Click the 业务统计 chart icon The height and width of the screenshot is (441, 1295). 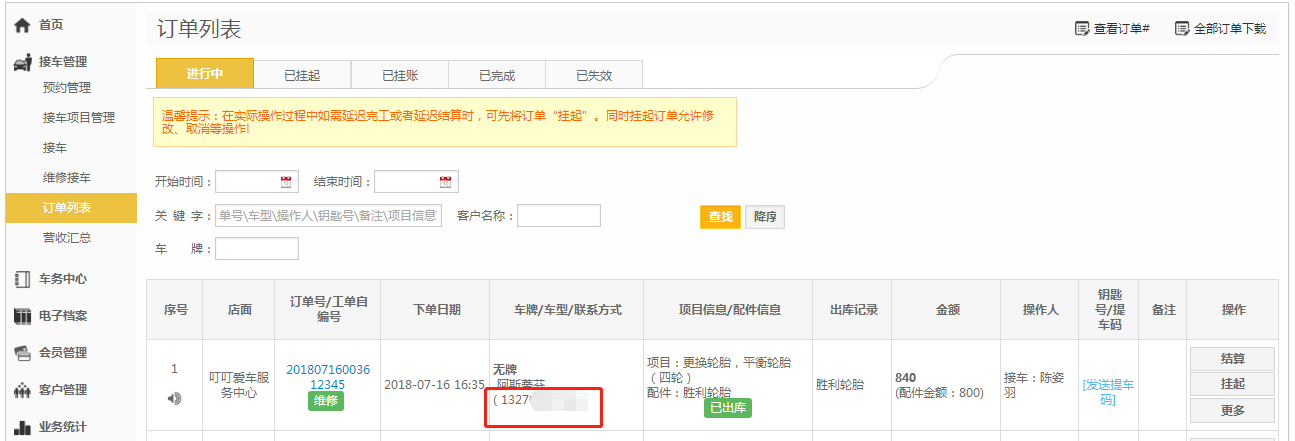tap(21, 427)
